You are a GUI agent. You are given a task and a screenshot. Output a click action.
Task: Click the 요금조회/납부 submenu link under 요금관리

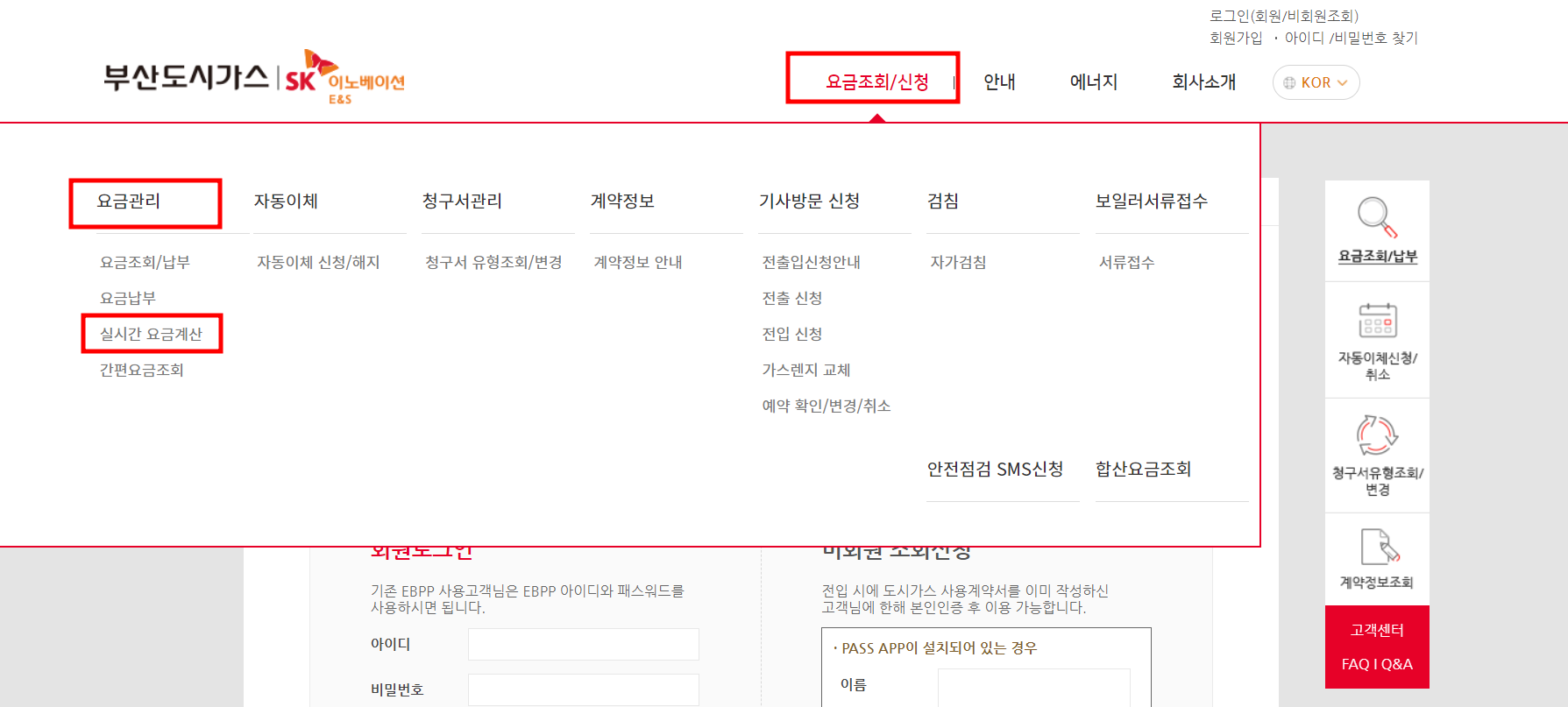145,262
